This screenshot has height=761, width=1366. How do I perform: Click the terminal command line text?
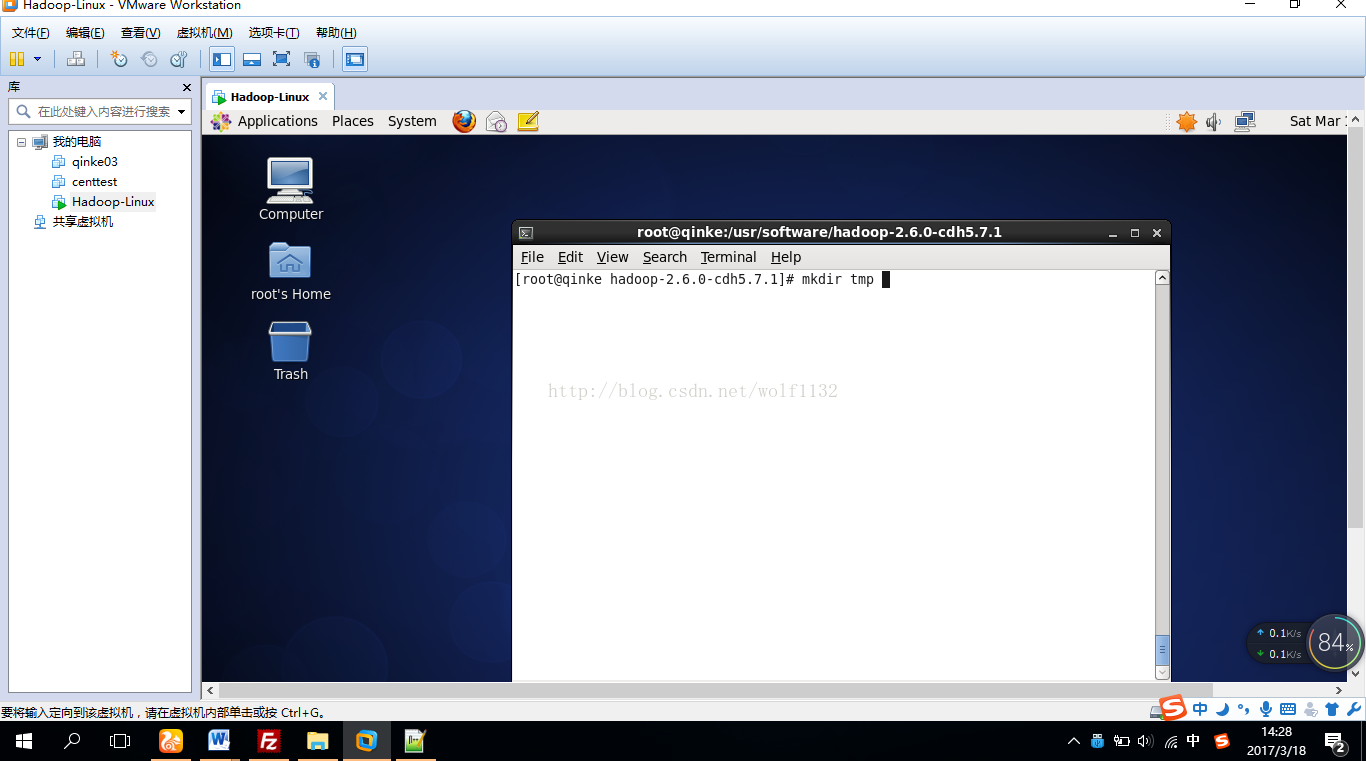coord(694,280)
